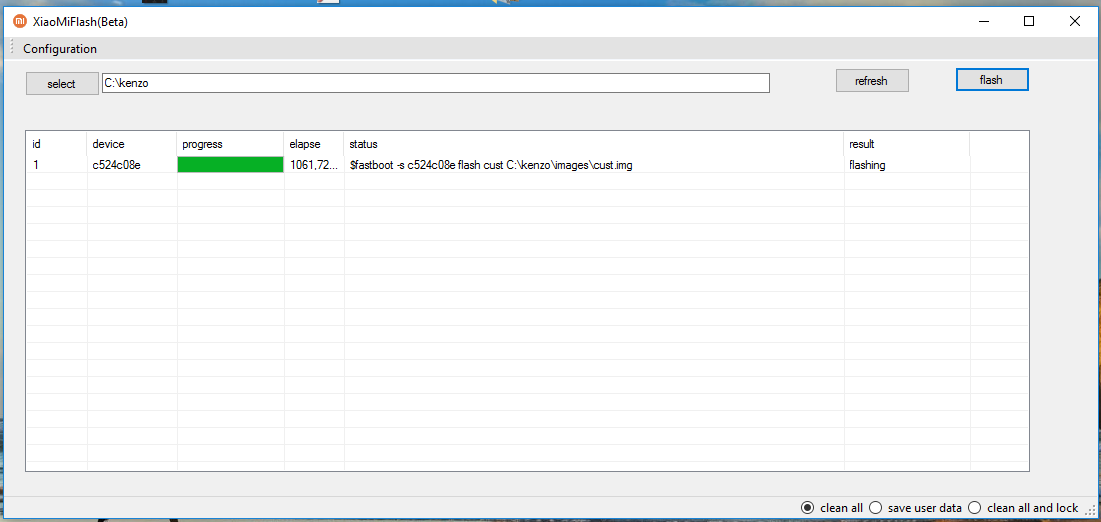Viewport: 1101px width, 522px height.
Task: Focus the C:\kenzo path input field
Action: click(435, 83)
